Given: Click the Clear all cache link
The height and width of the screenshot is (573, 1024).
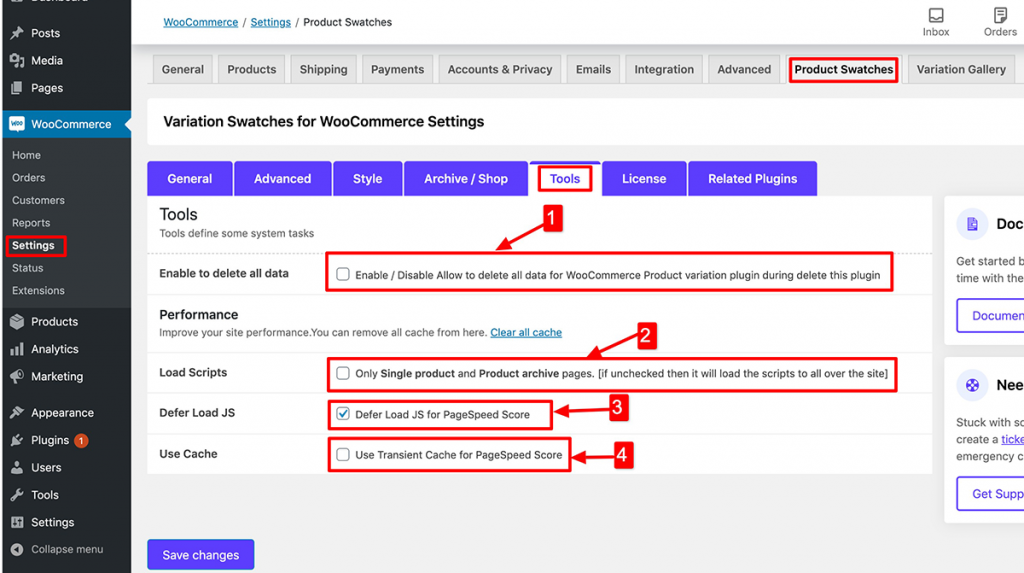Looking at the screenshot, I should (x=526, y=332).
